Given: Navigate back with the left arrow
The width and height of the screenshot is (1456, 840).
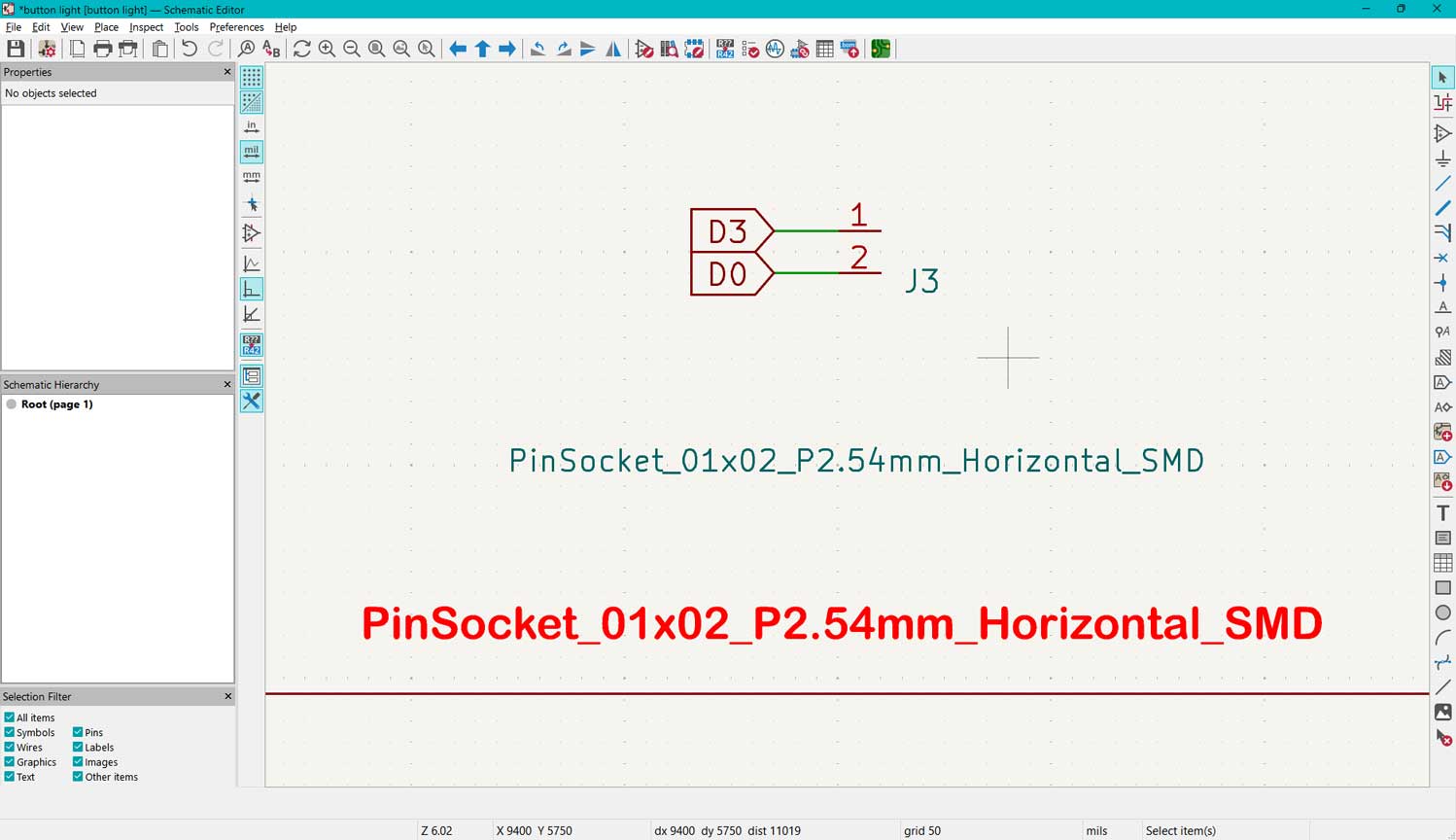Looking at the screenshot, I should (x=458, y=49).
